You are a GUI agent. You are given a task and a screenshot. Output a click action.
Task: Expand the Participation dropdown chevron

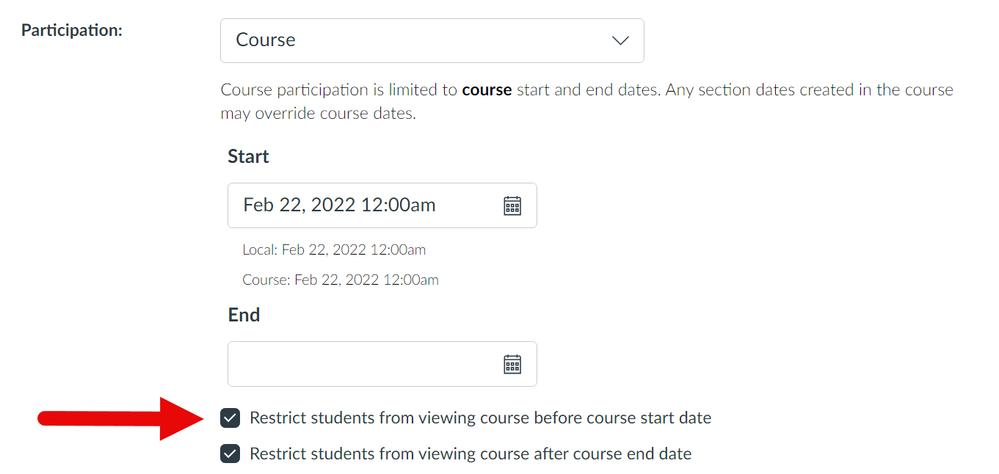pos(620,41)
